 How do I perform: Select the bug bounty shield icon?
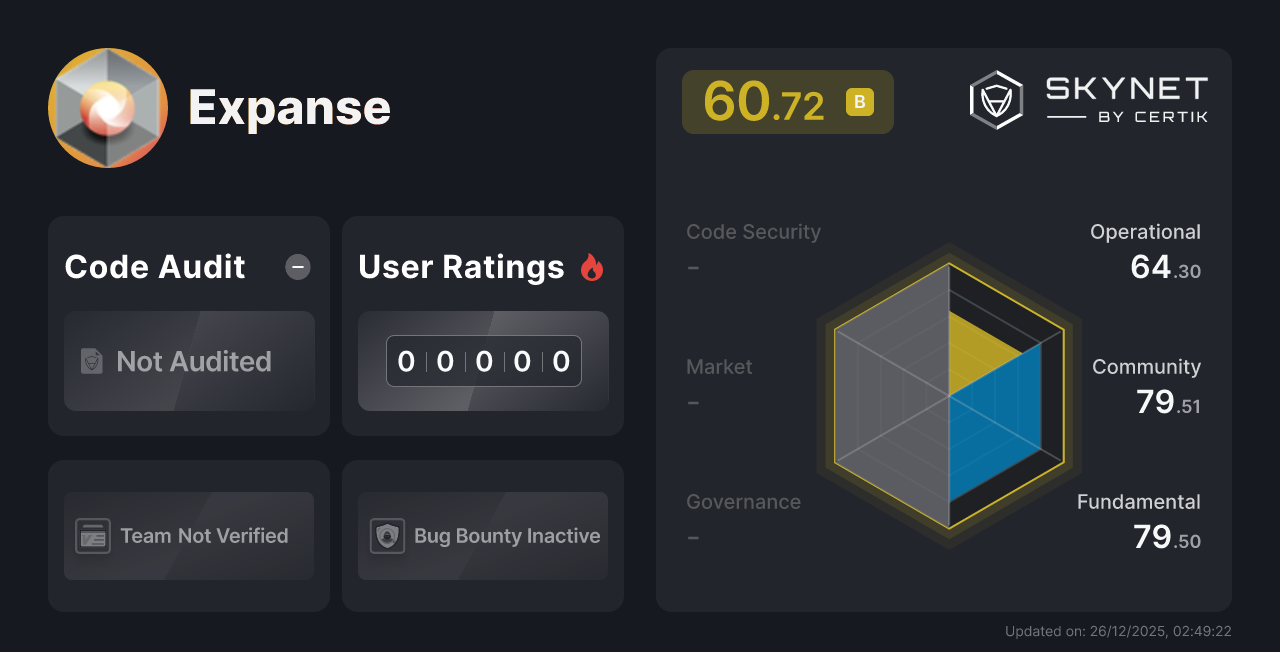(388, 536)
